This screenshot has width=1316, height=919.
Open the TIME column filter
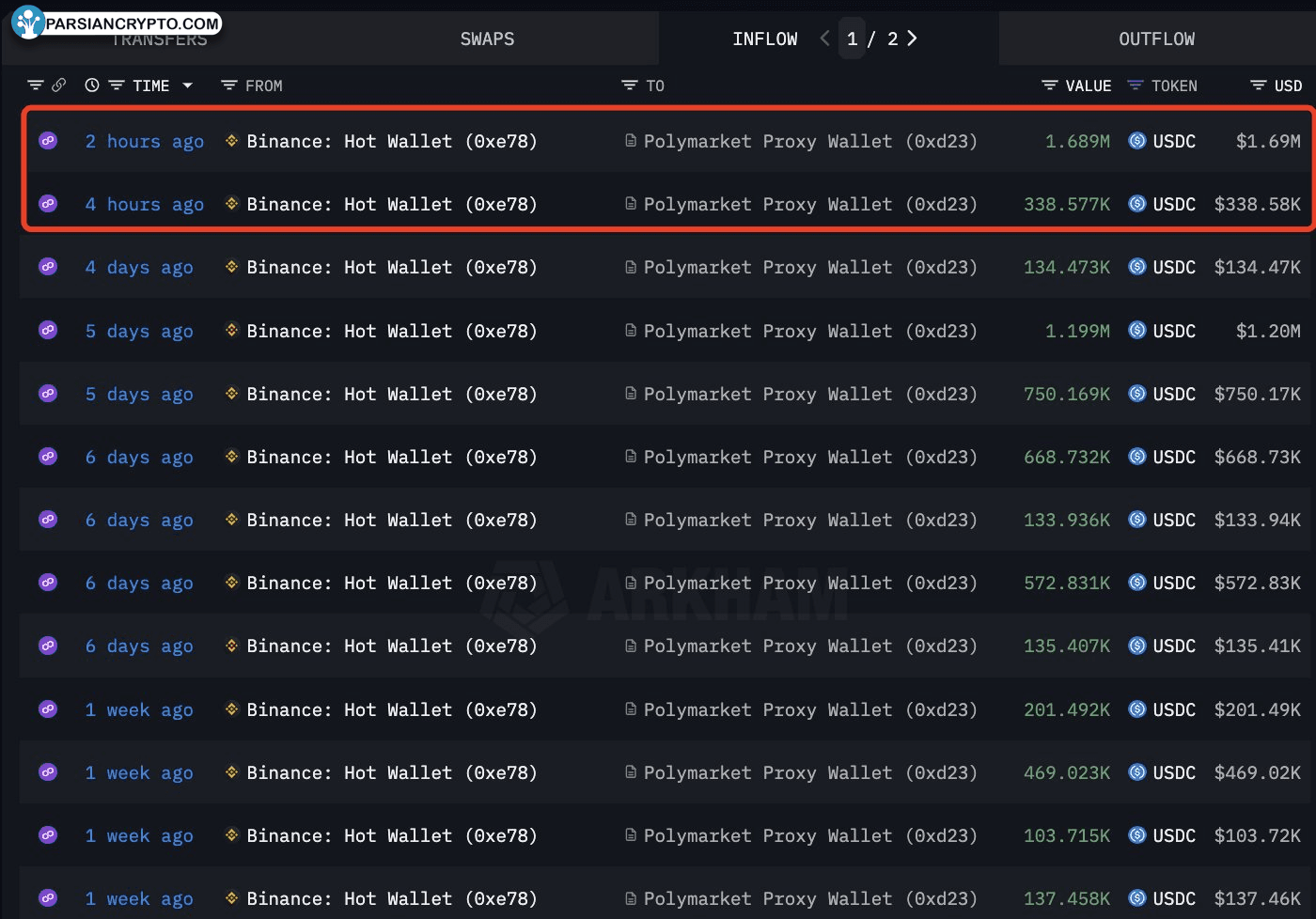coord(117,86)
